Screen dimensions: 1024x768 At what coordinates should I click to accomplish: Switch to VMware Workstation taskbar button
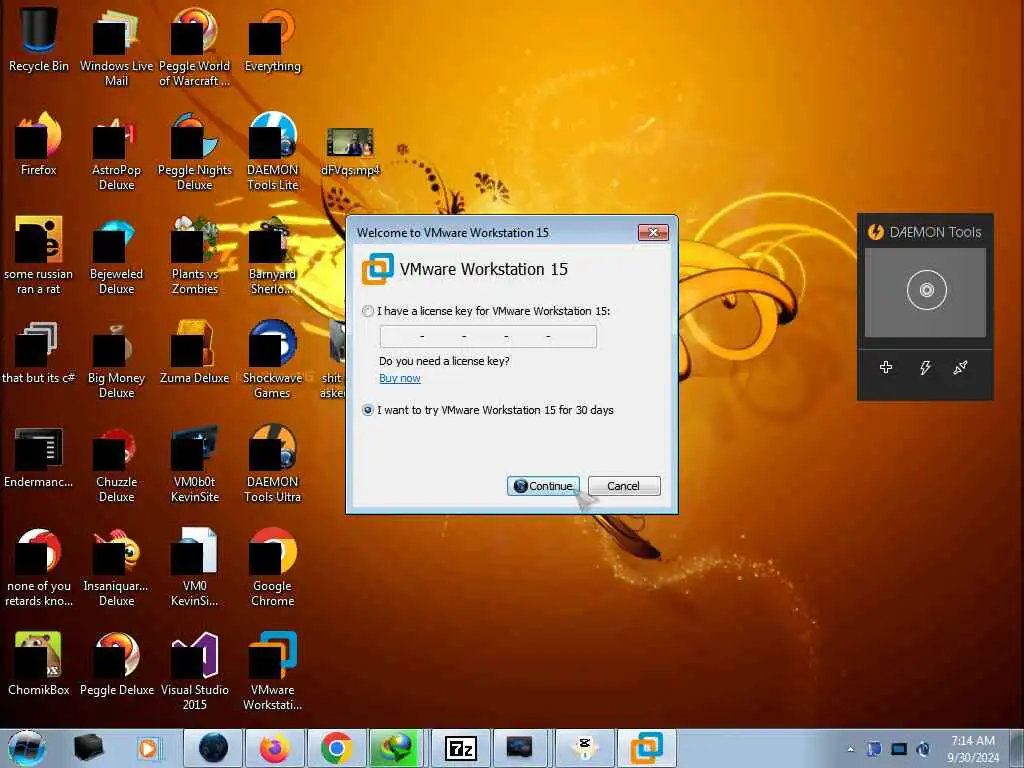pos(647,748)
